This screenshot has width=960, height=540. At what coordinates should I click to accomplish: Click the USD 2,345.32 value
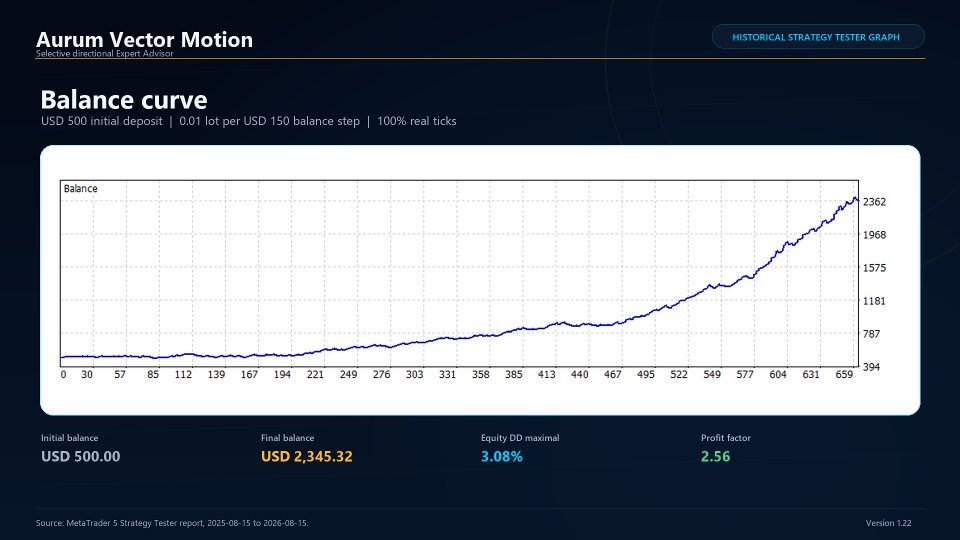(307, 457)
